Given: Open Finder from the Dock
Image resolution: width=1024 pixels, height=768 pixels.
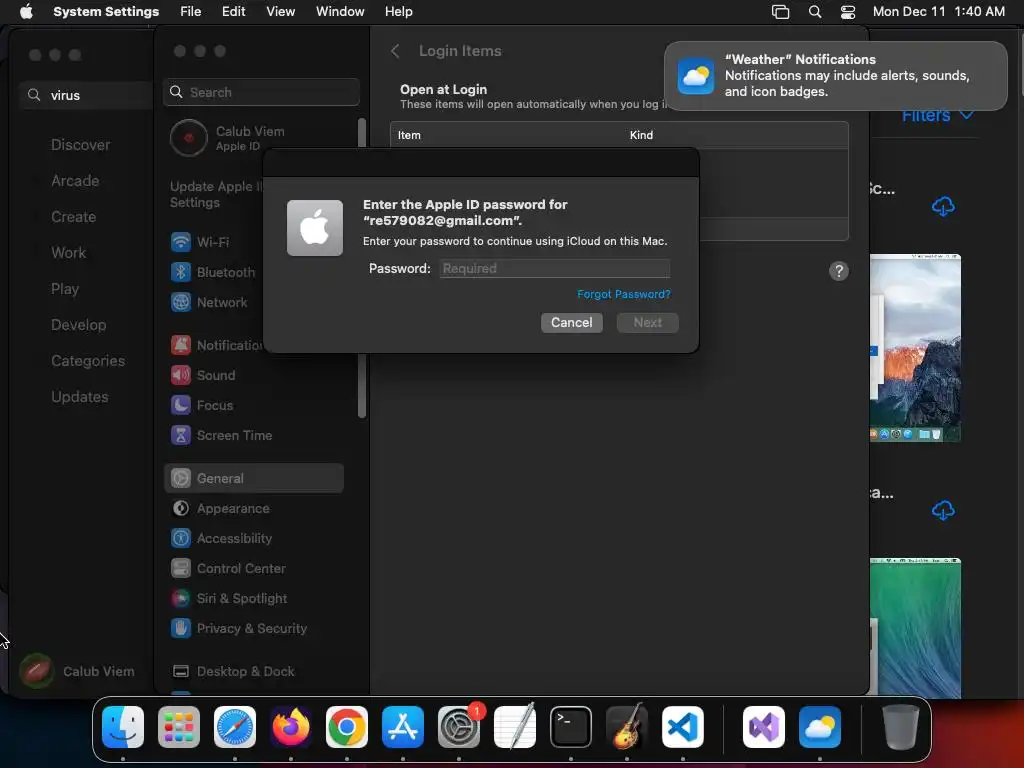Looking at the screenshot, I should click(123, 727).
